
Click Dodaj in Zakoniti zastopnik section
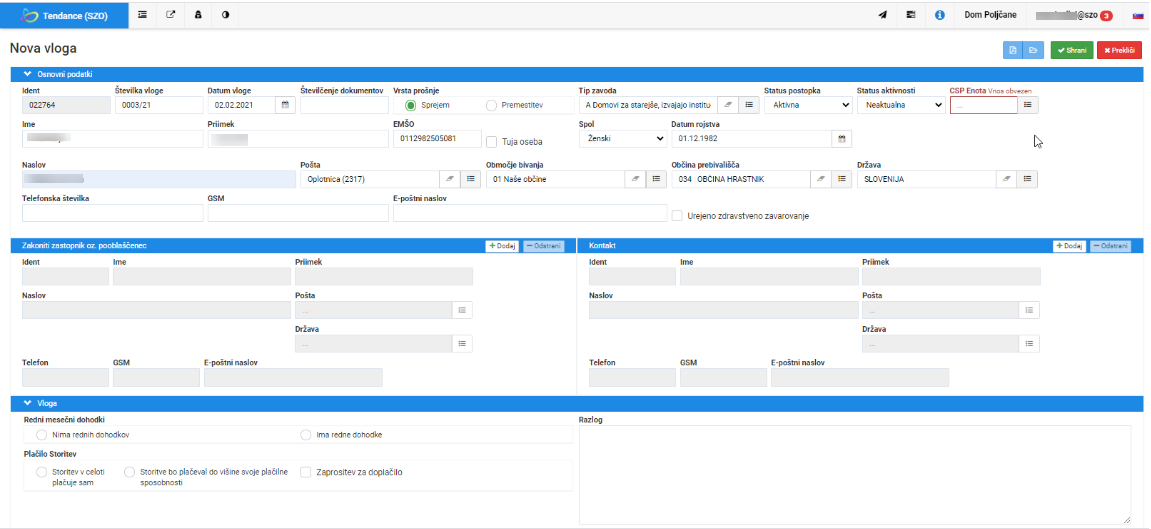(503, 246)
